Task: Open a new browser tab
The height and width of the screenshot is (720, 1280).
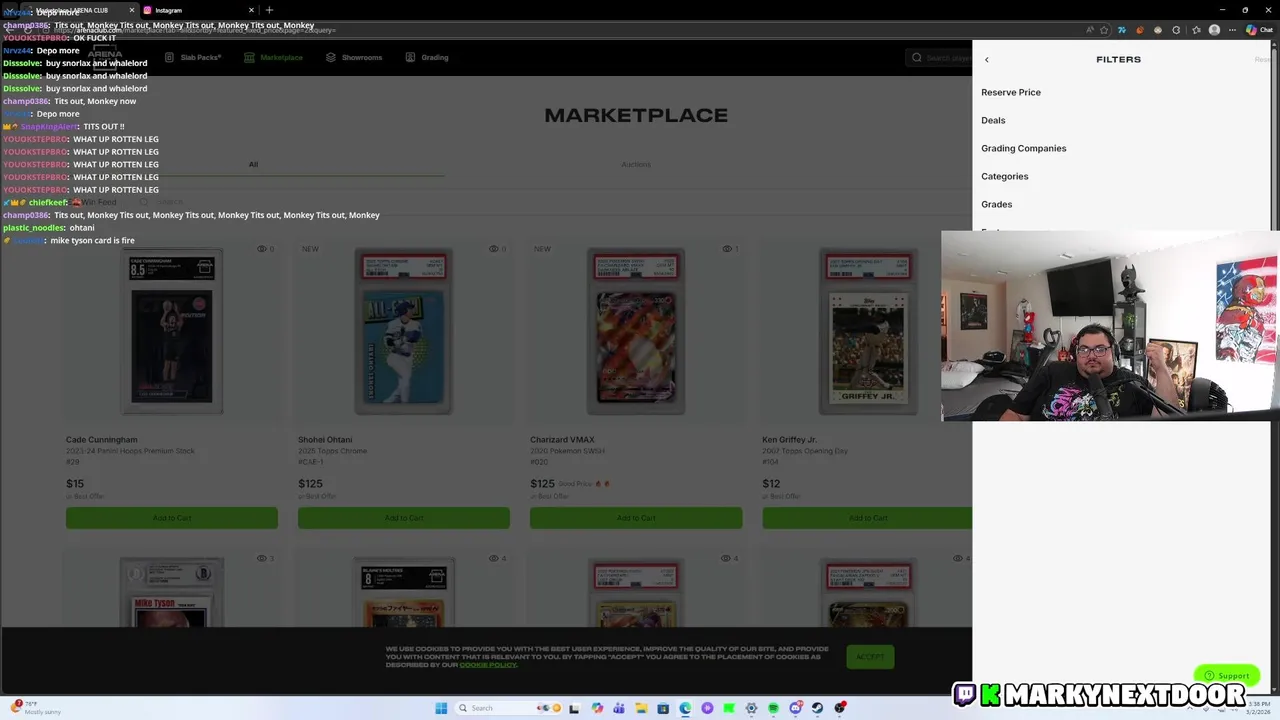Action: click(269, 10)
